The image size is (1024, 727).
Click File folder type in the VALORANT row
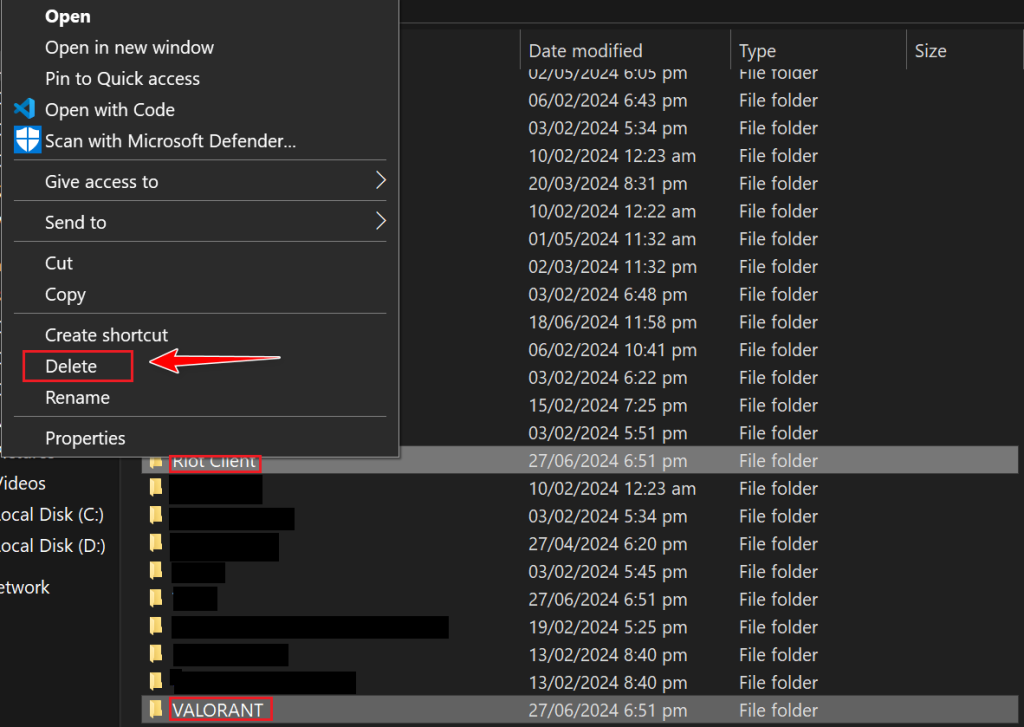click(778, 710)
